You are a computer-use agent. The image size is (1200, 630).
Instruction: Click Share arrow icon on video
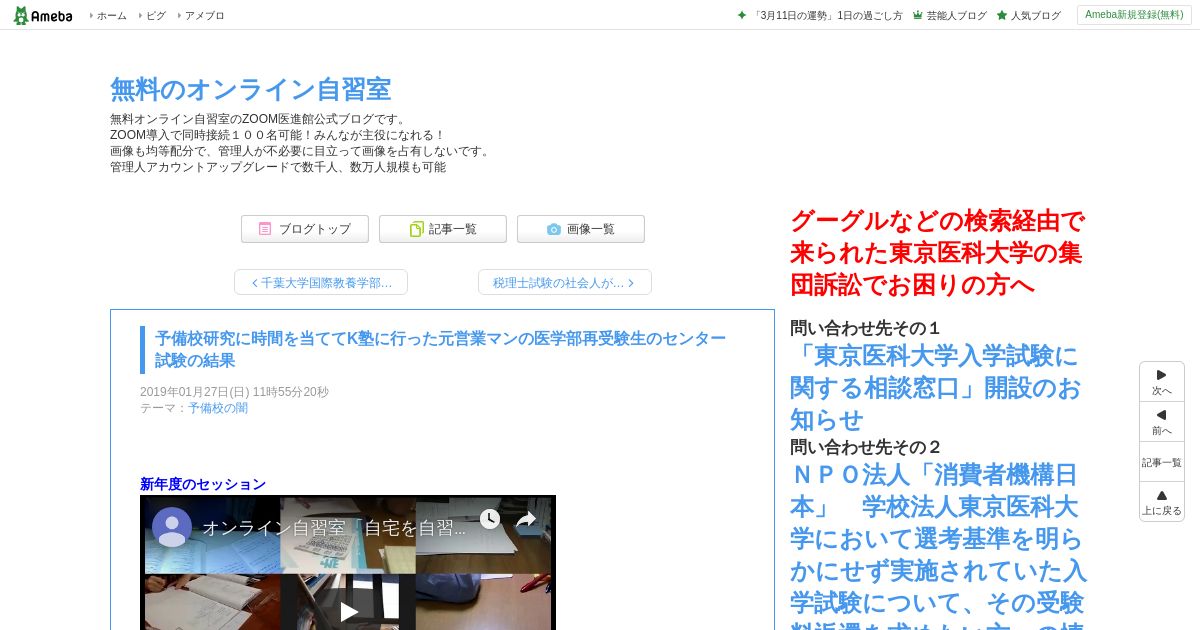[526, 519]
